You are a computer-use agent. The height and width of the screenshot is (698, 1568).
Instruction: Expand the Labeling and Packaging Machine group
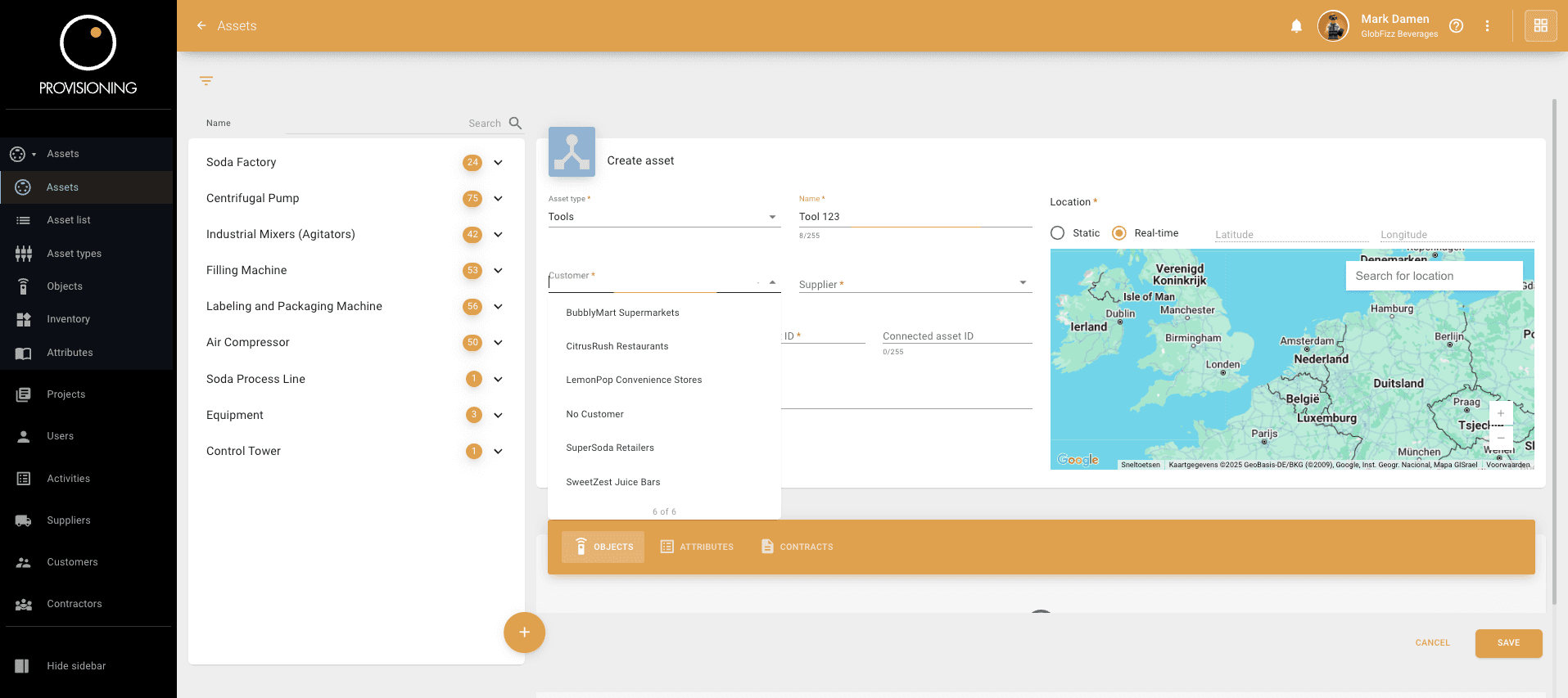click(x=498, y=307)
